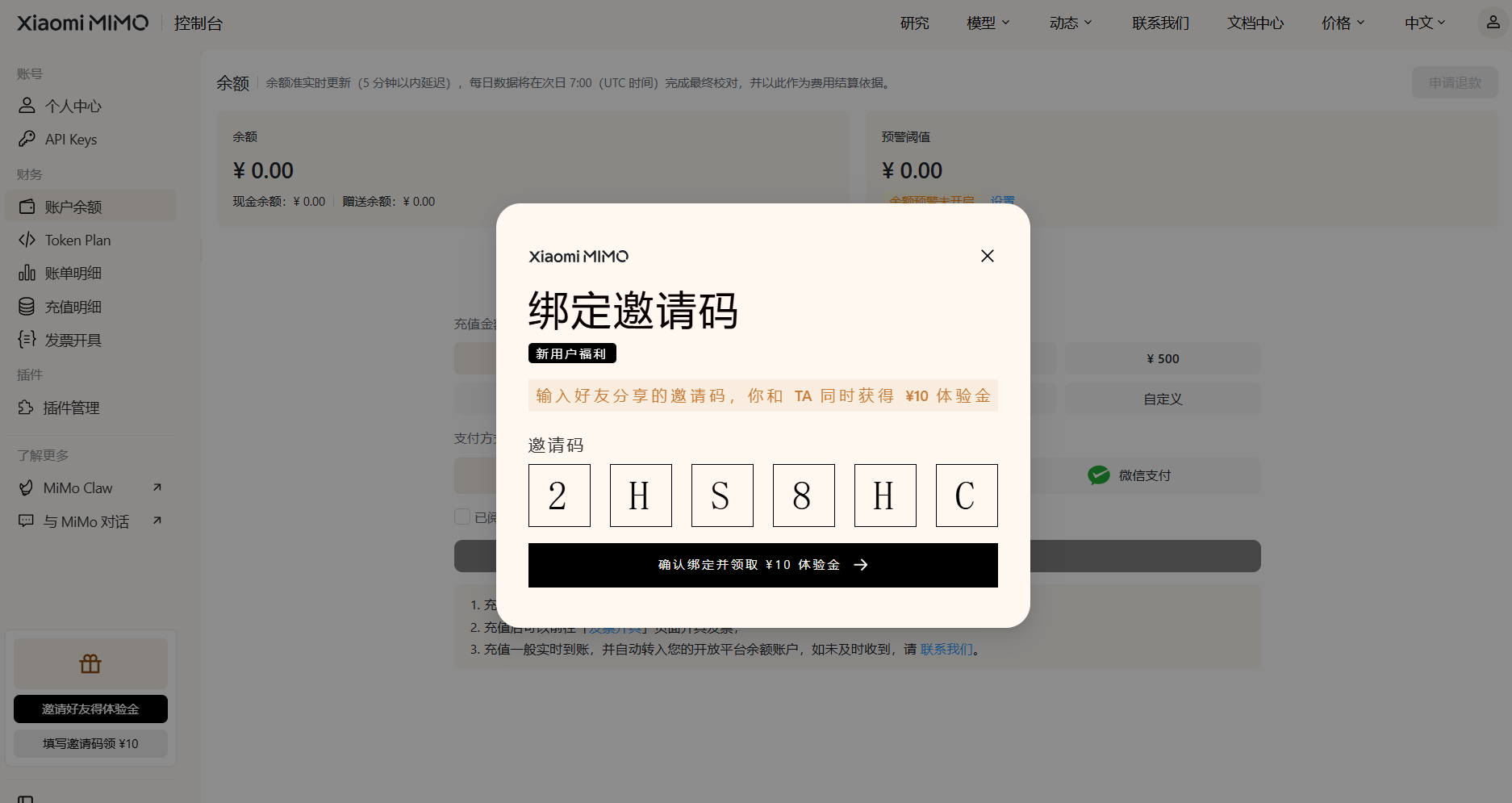Image resolution: width=1512 pixels, height=803 pixels.
Task: Select the ¥ 500 recharge amount
Action: pyautogui.click(x=1163, y=358)
